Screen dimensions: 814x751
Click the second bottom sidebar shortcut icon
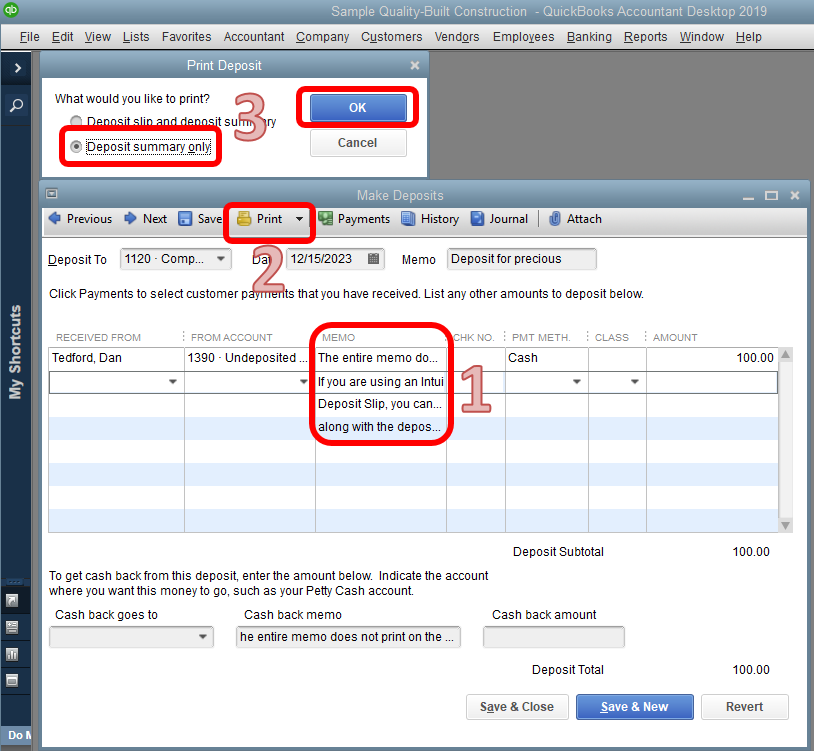click(x=12, y=627)
